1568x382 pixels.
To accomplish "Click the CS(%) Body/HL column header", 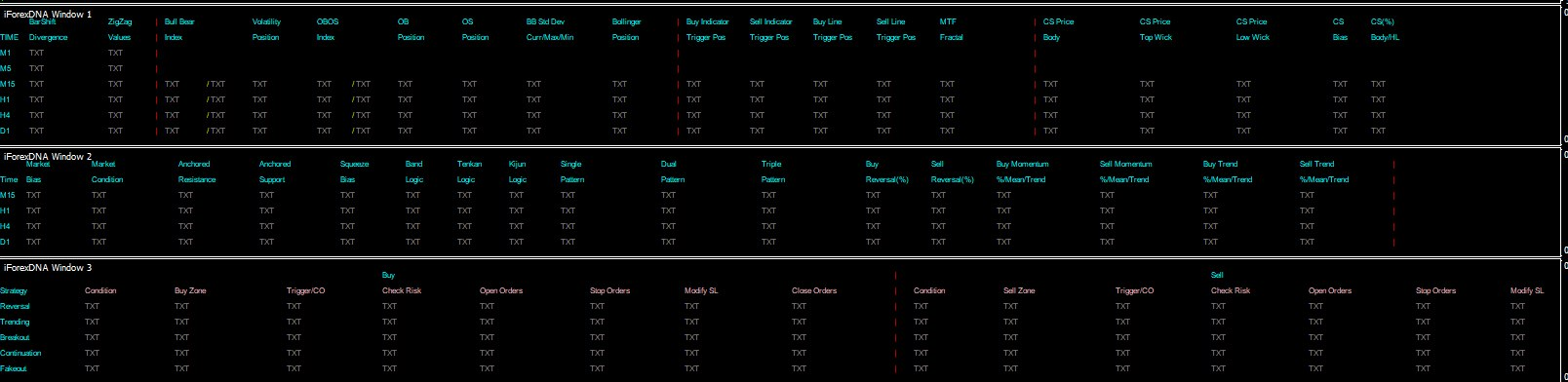I will [1385, 29].
